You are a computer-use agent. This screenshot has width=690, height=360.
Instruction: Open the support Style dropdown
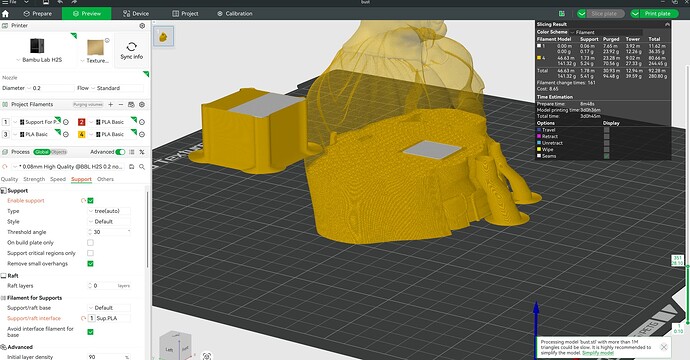(109, 222)
